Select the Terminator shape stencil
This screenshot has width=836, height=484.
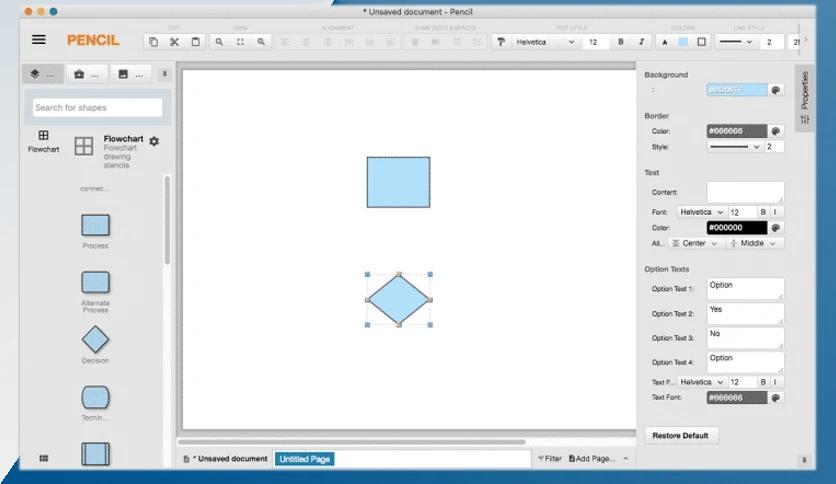click(x=95, y=397)
